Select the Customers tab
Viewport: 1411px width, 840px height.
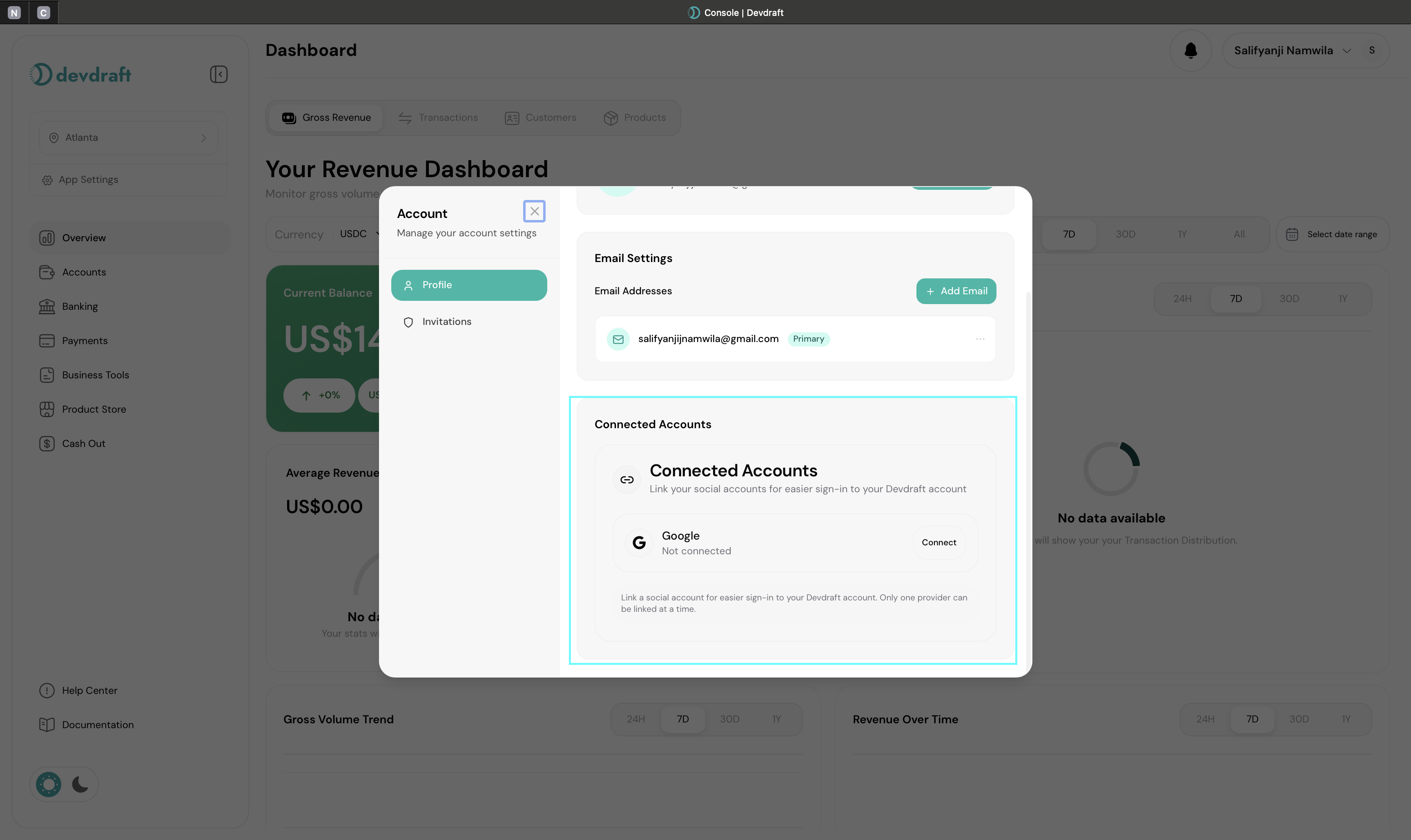541,117
